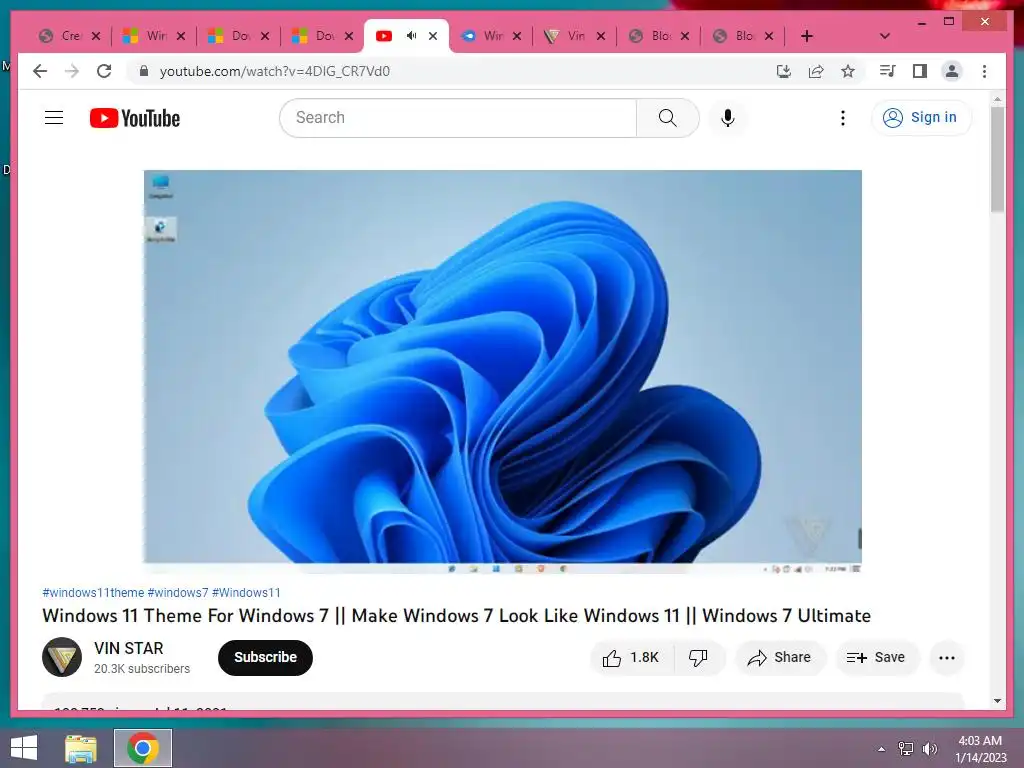Save the video to playlist
Viewport: 1024px width, 768px height.
pyautogui.click(x=876, y=658)
